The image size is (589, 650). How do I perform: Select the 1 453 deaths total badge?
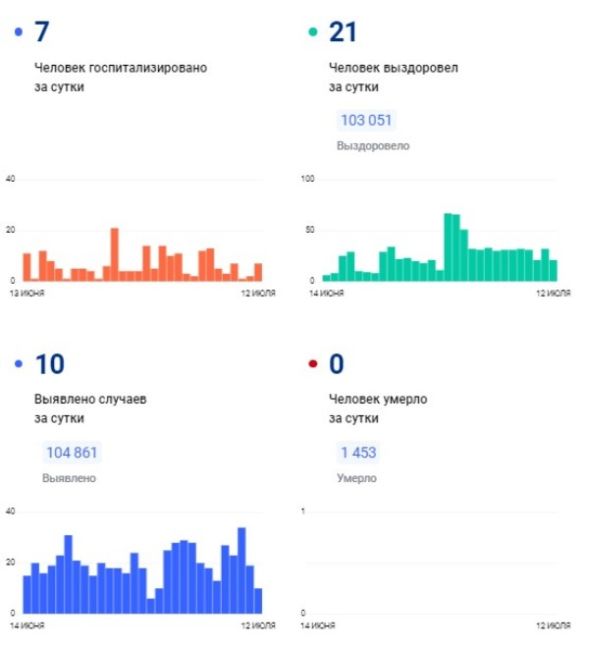pyautogui.click(x=359, y=452)
